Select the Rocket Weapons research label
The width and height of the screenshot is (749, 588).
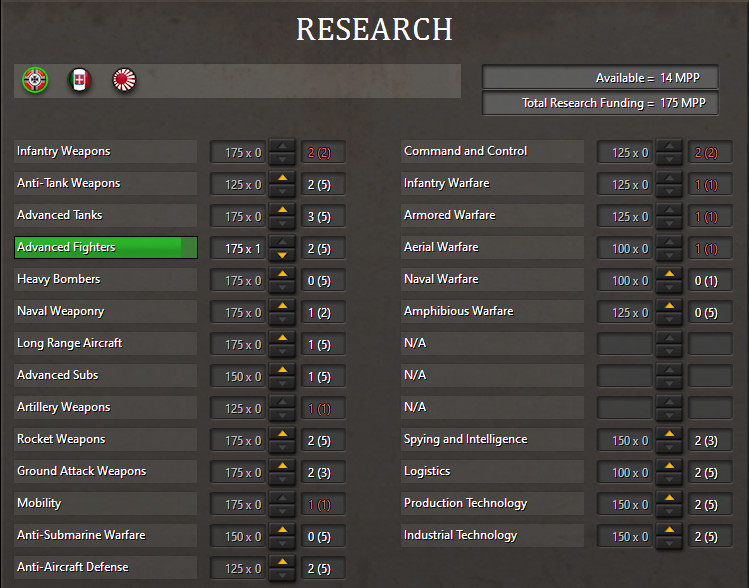pyautogui.click(x=106, y=439)
